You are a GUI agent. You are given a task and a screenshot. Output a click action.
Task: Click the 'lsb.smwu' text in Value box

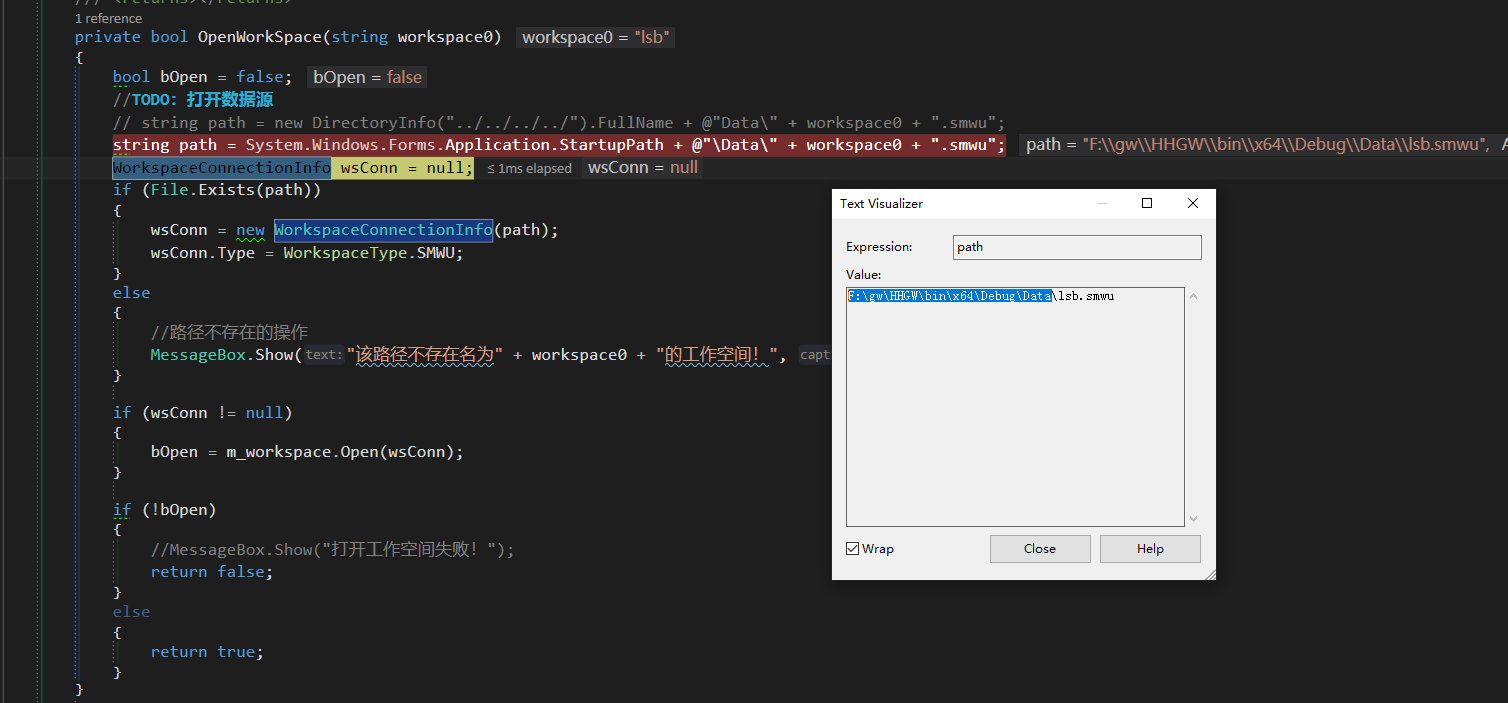click(1086, 296)
